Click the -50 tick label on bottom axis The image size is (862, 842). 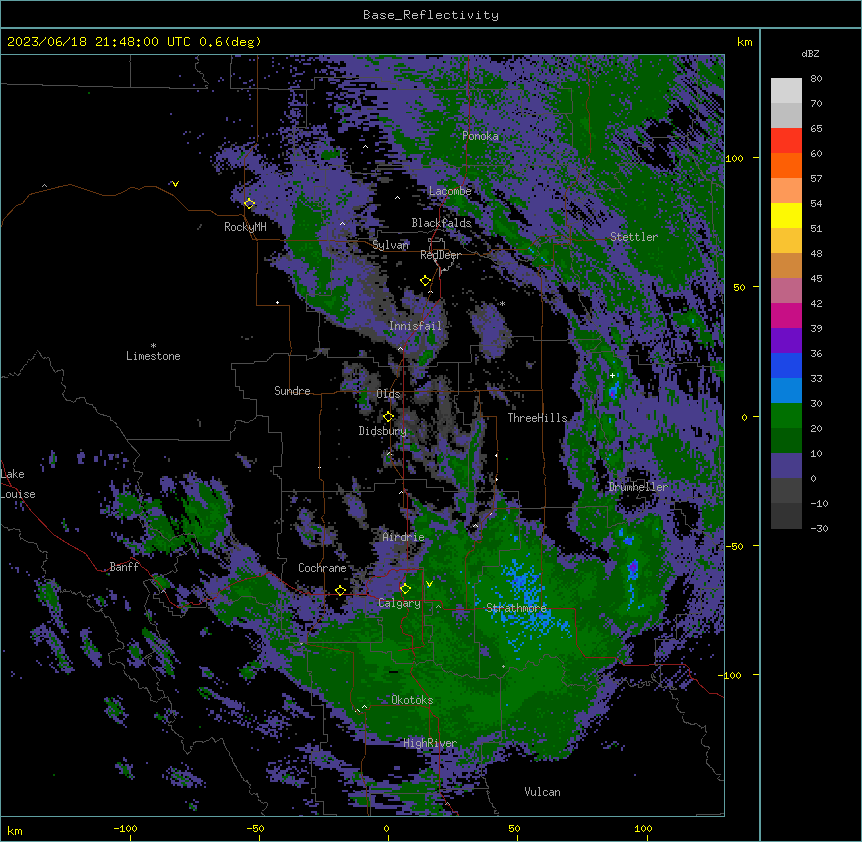coord(255,828)
